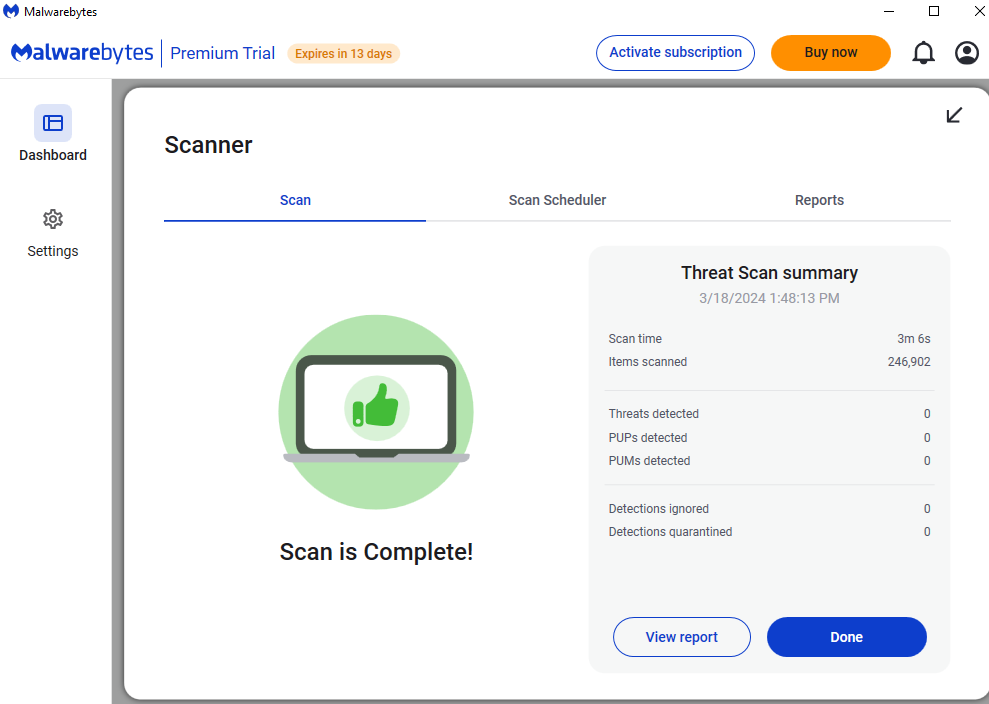Open the account profile icon
Image resolution: width=989 pixels, height=704 pixels.
point(967,53)
